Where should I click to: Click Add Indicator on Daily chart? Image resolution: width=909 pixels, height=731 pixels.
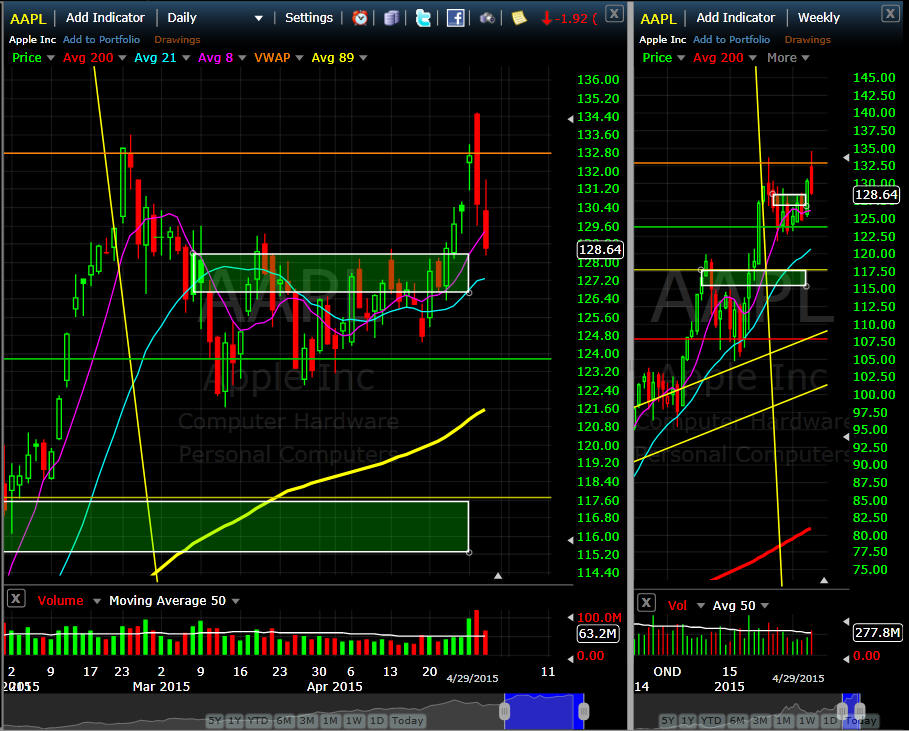tap(105, 17)
